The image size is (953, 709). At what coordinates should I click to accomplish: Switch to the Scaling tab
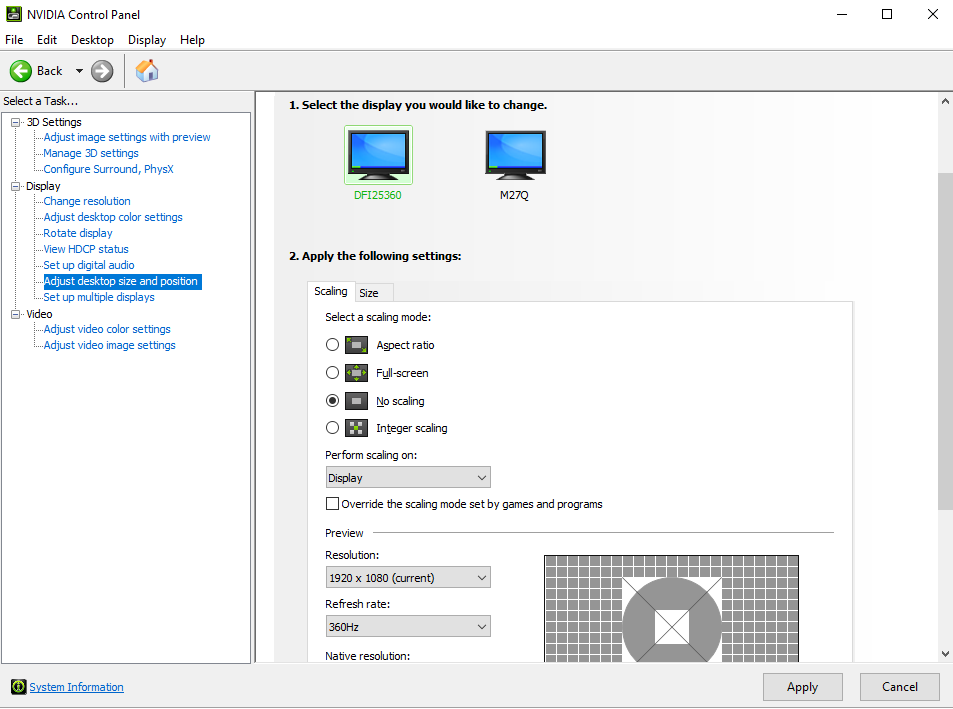tap(331, 291)
